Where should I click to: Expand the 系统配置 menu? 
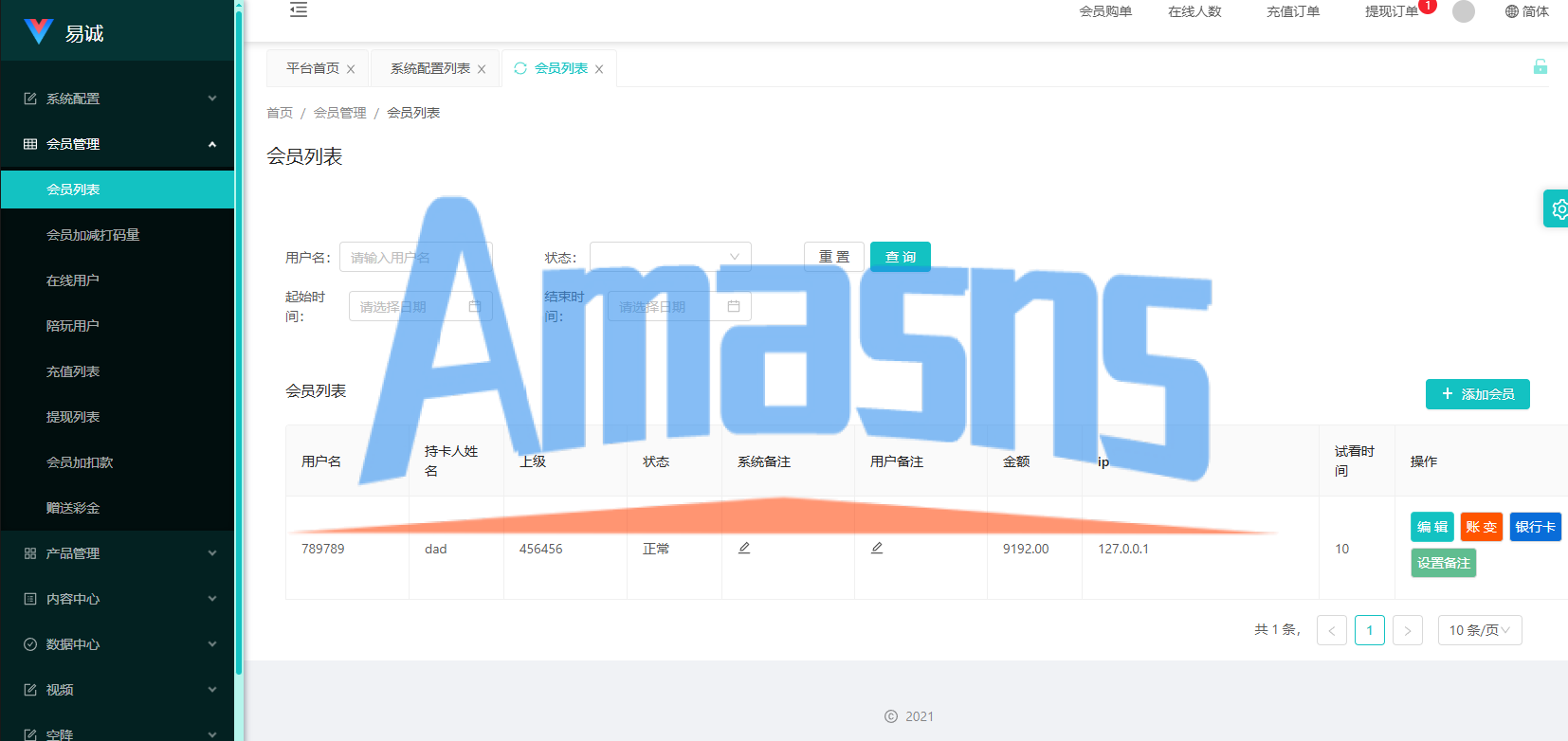[118, 99]
